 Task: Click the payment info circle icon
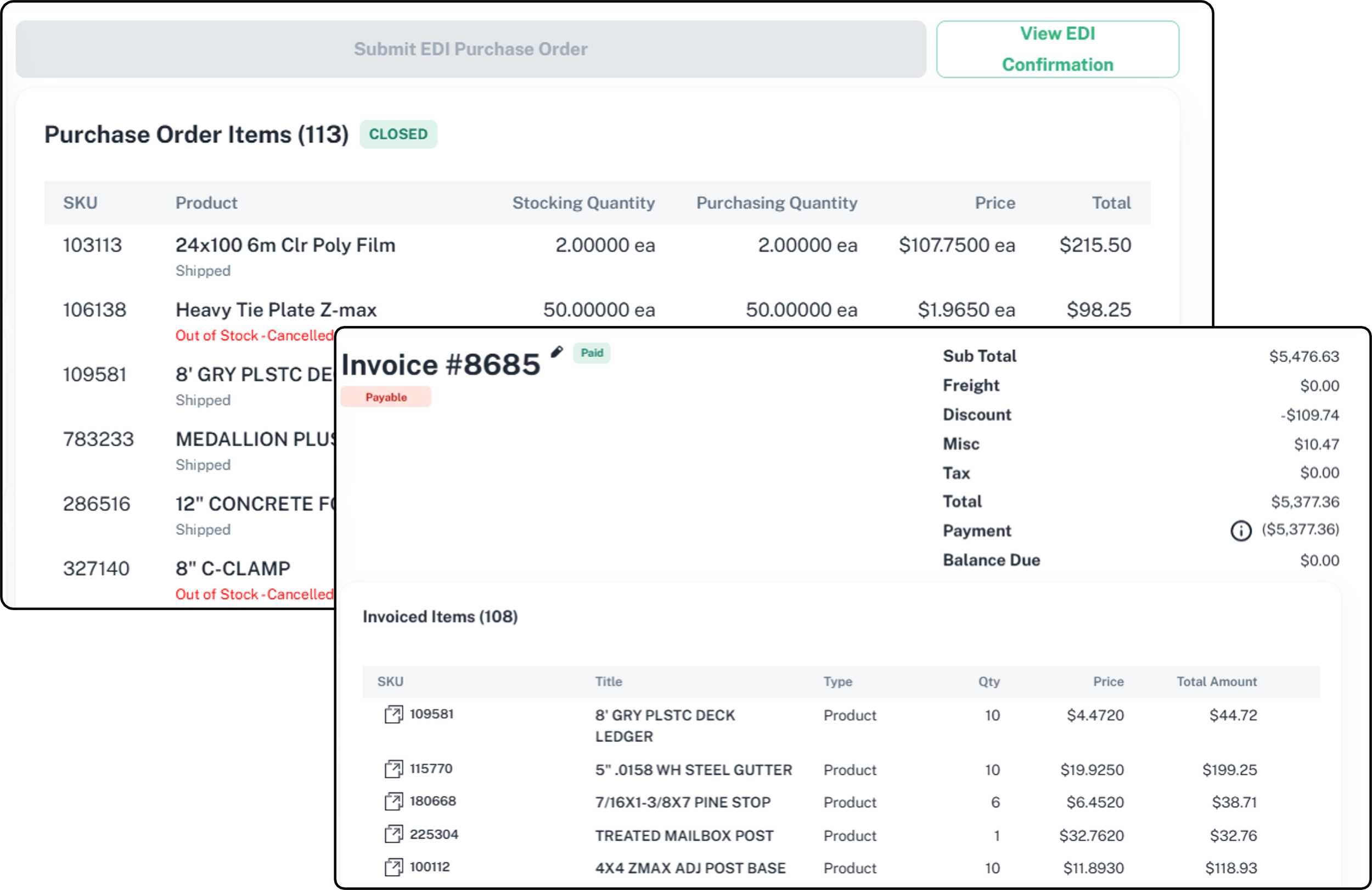click(1241, 530)
